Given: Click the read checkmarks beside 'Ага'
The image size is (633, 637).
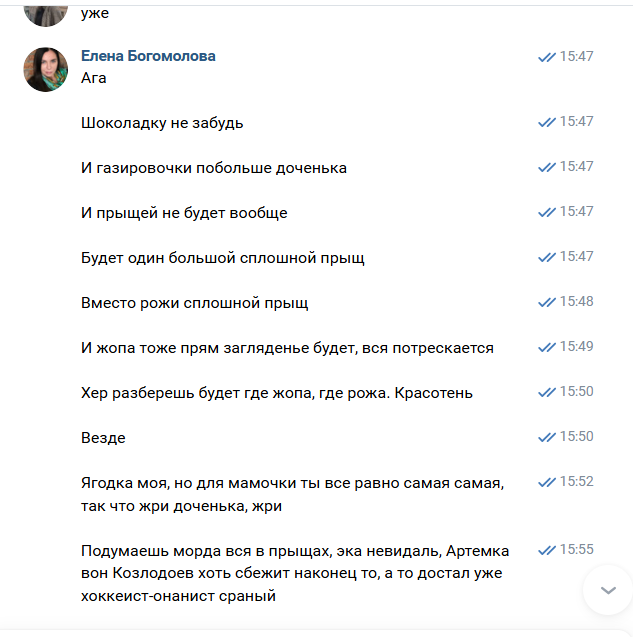Looking at the screenshot, I should pyautogui.click(x=547, y=57).
